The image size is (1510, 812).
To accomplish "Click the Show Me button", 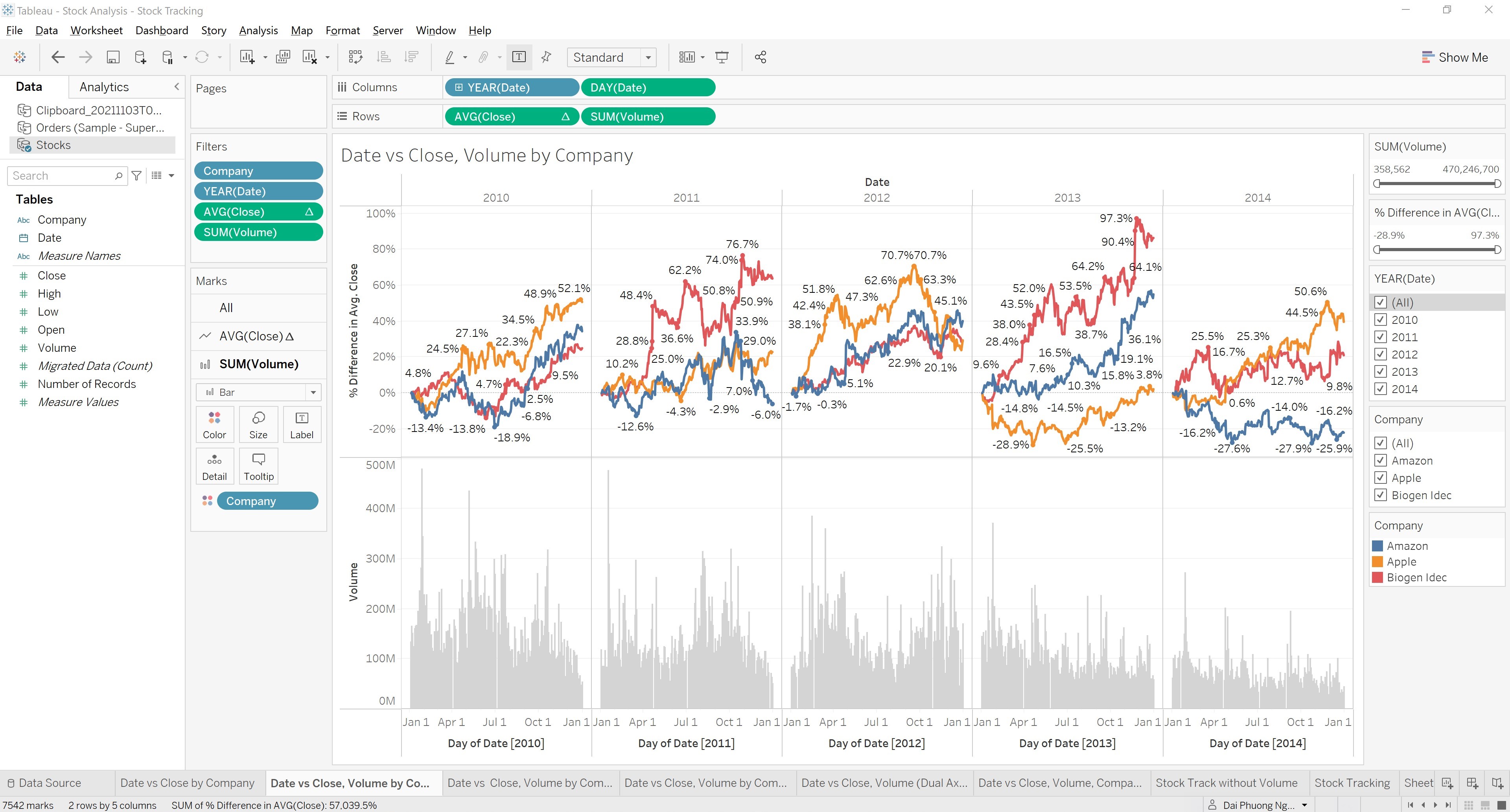I will (x=1454, y=57).
